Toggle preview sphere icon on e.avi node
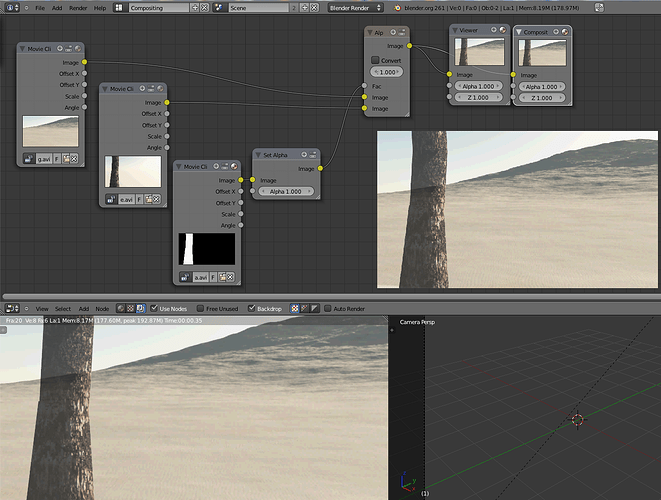 [x=160, y=89]
